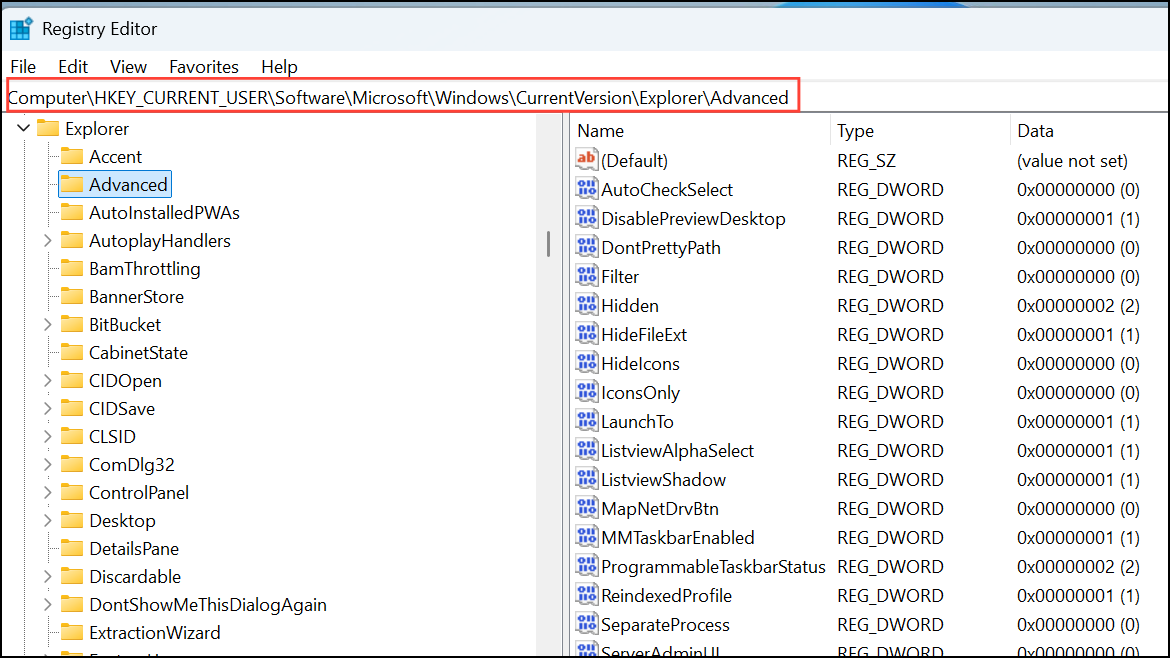Expand the AutoplayHandlers key
Screen dimensions: 1170x658
point(48,240)
